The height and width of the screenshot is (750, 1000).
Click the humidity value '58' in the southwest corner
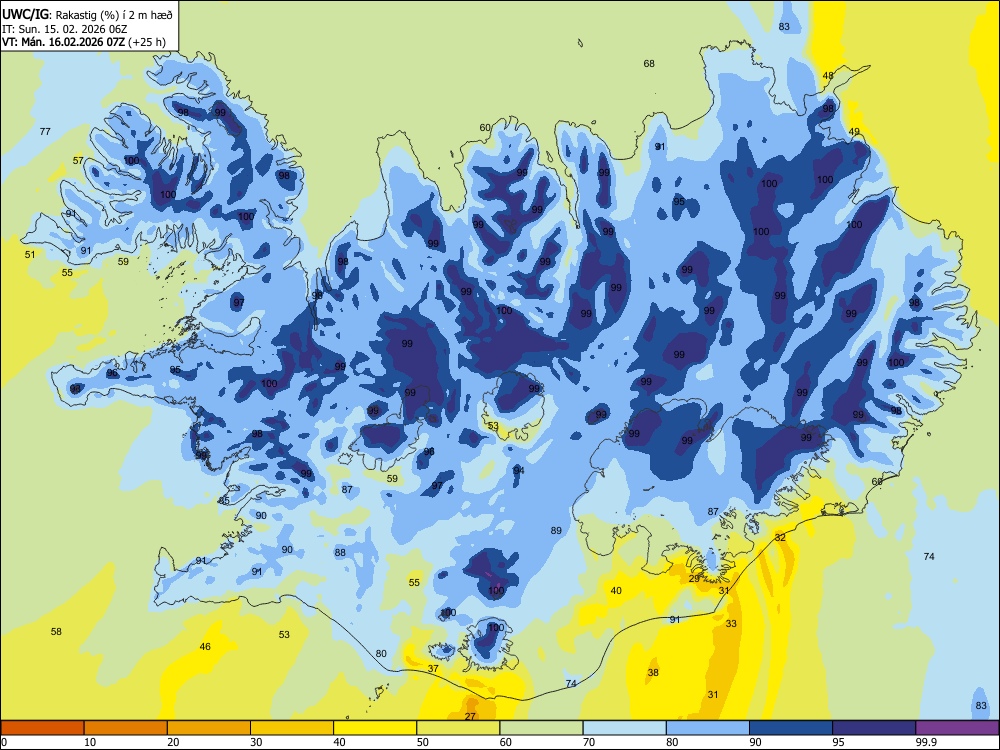[56, 631]
